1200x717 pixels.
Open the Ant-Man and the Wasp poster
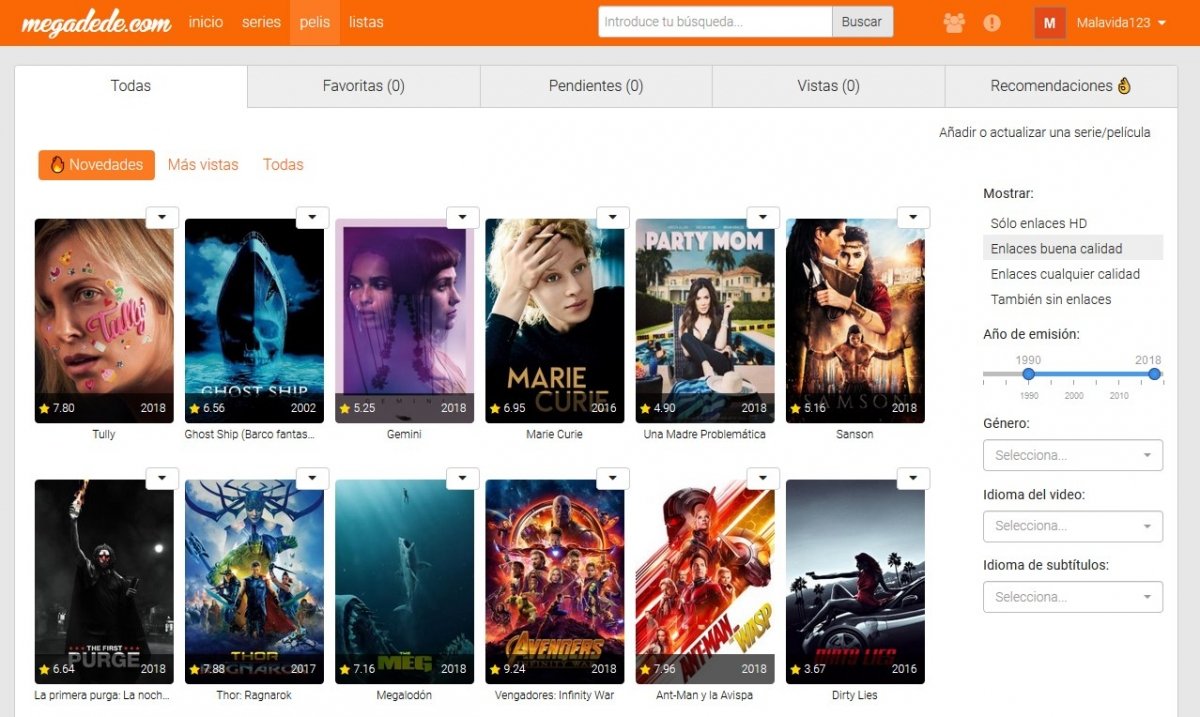point(705,582)
